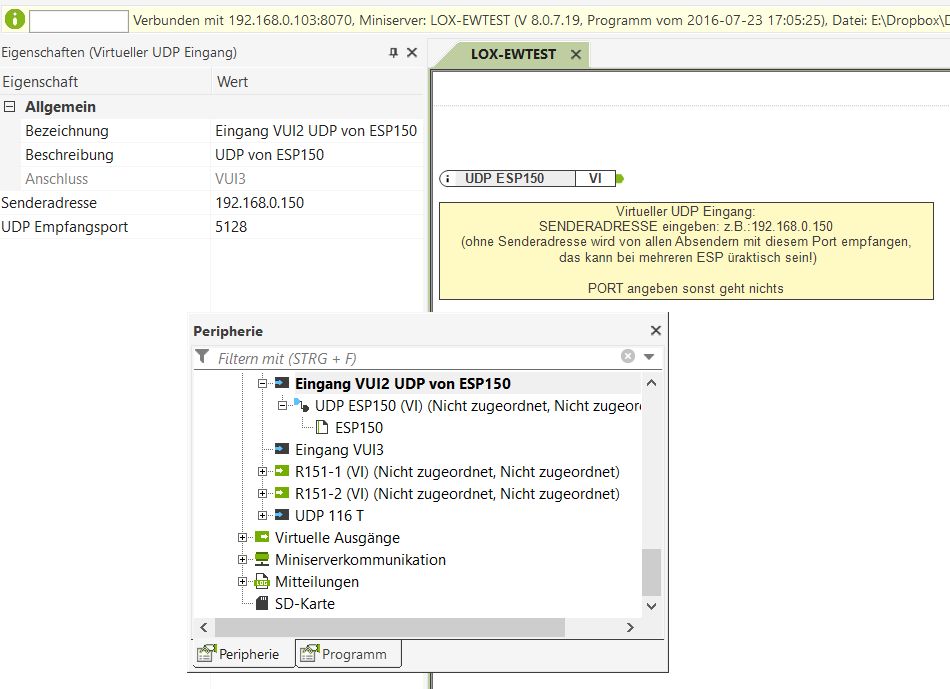Screen dimensions: 950x689
Task: Click the tree scroll down arrow
Action: (651, 606)
